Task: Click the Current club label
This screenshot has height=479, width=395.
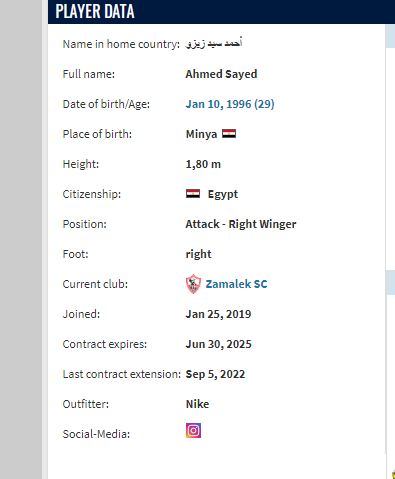Action: (x=95, y=284)
